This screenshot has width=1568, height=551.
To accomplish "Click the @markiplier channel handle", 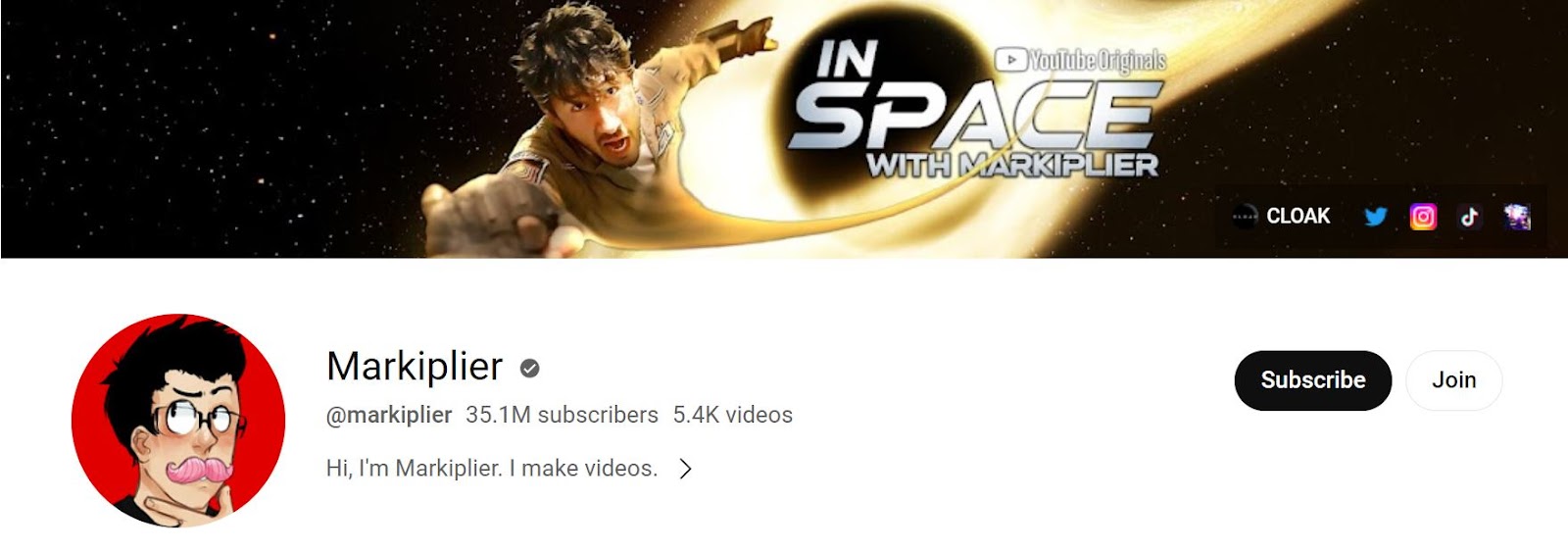I will tap(389, 415).
